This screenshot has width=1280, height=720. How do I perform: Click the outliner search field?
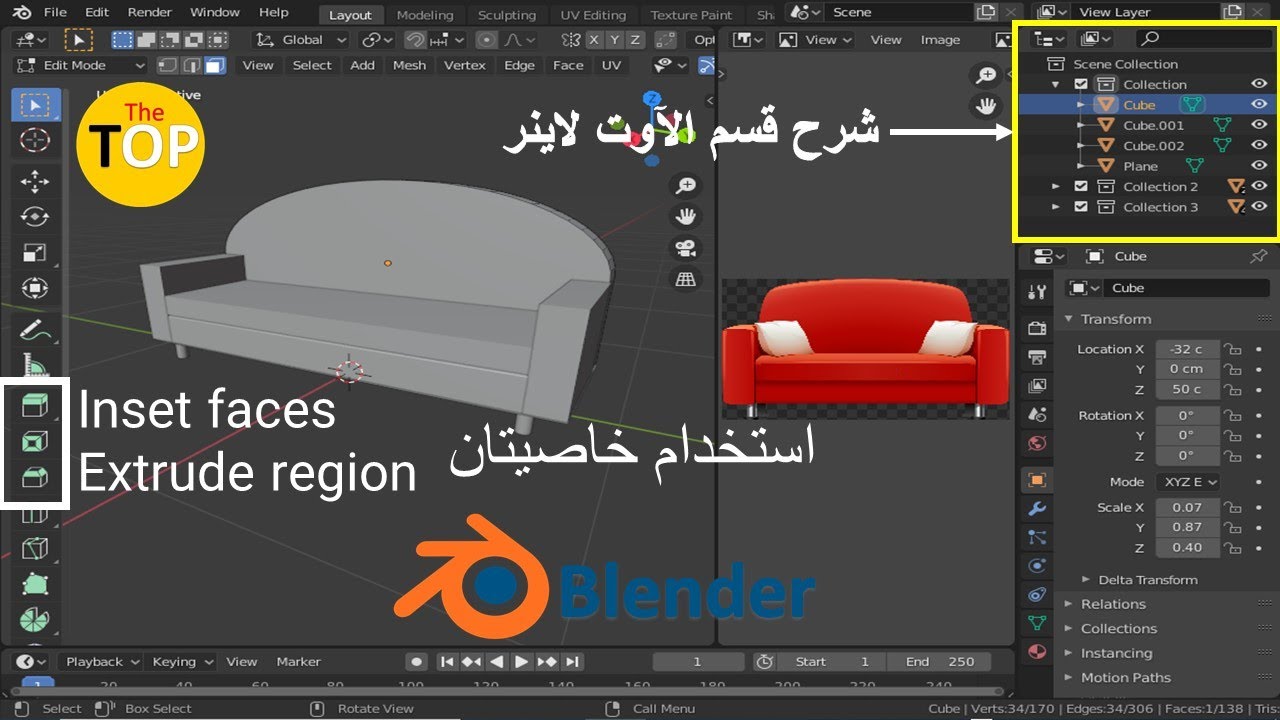coord(1204,38)
